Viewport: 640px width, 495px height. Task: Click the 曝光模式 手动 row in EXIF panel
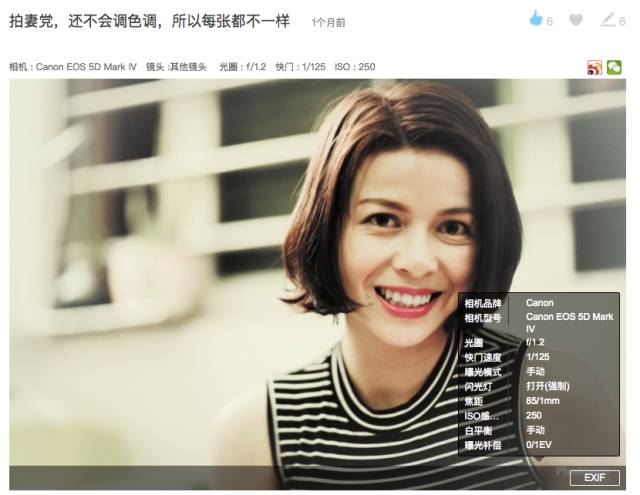click(539, 372)
